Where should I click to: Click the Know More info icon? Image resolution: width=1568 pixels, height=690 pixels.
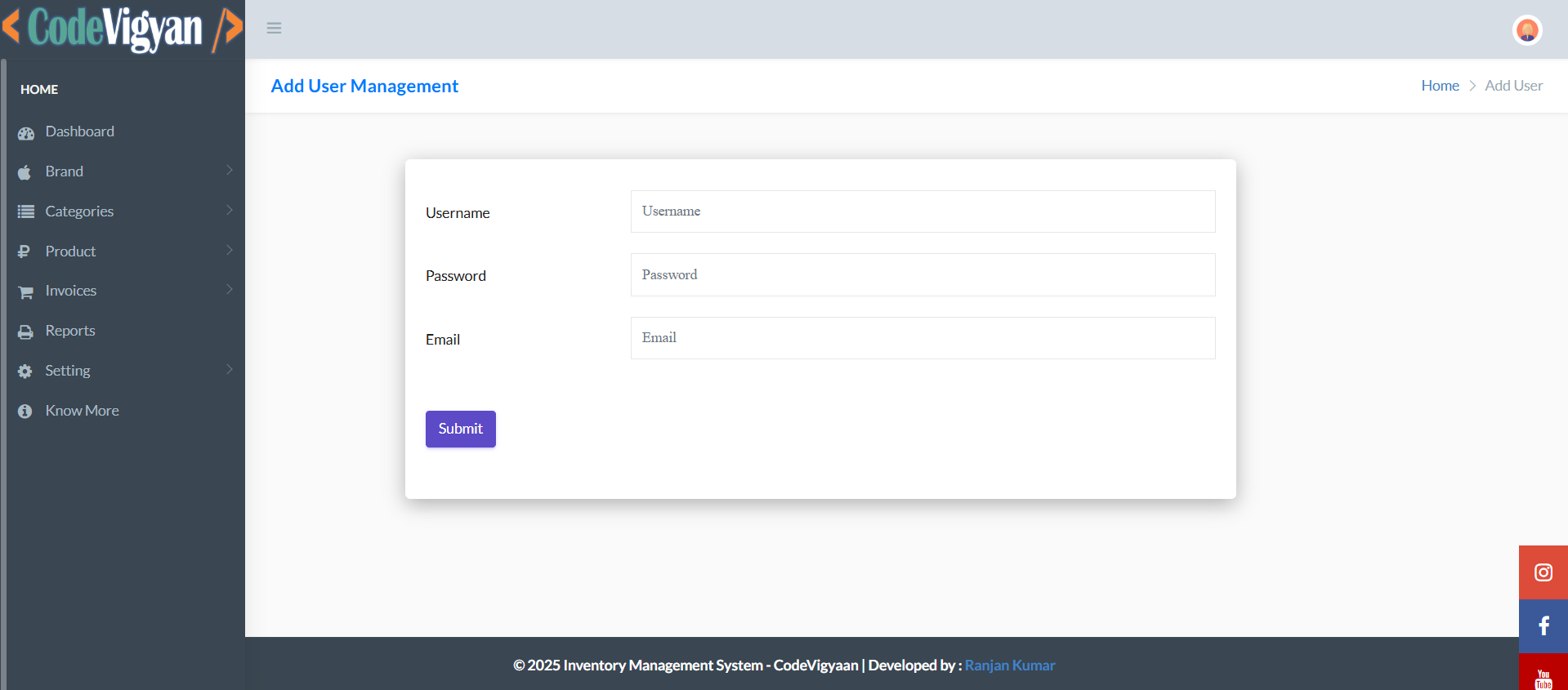tap(25, 412)
